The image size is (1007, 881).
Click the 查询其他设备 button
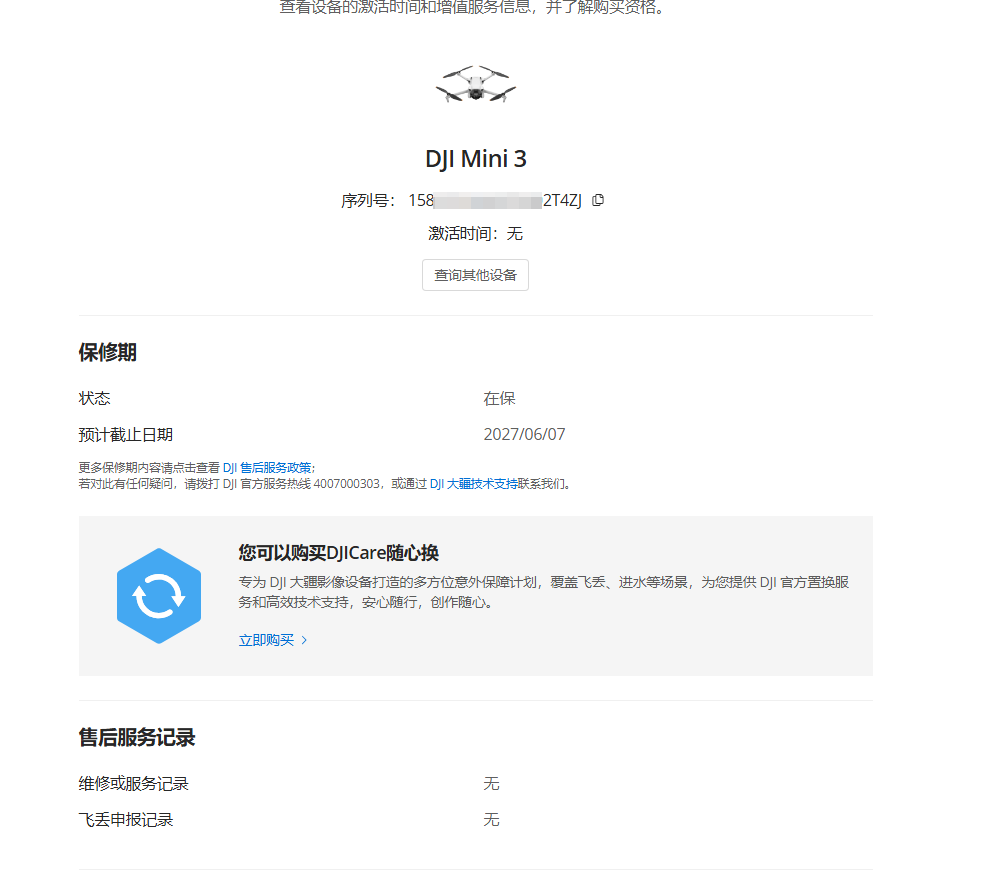[475, 275]
